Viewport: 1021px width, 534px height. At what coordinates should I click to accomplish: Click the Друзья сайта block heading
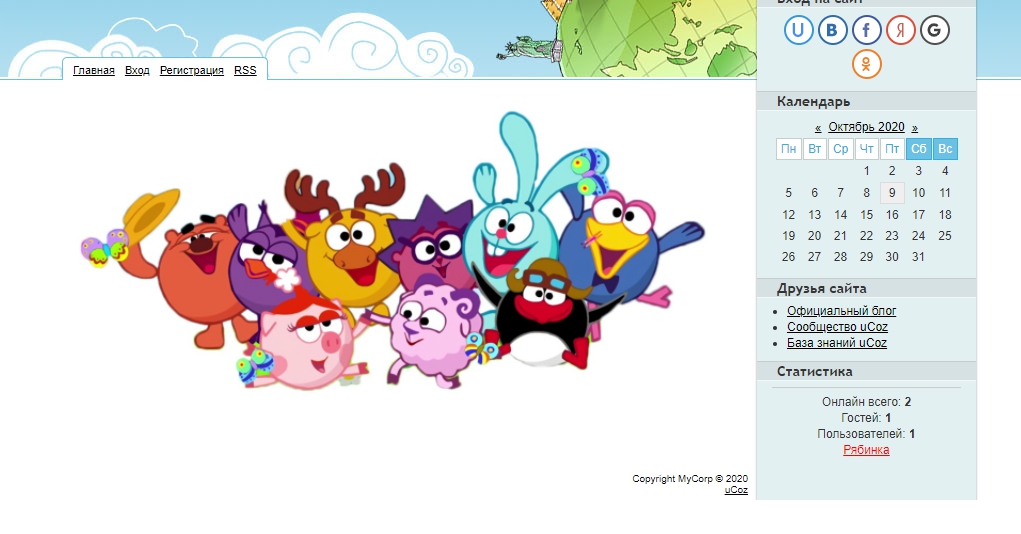tap(821, 288)
